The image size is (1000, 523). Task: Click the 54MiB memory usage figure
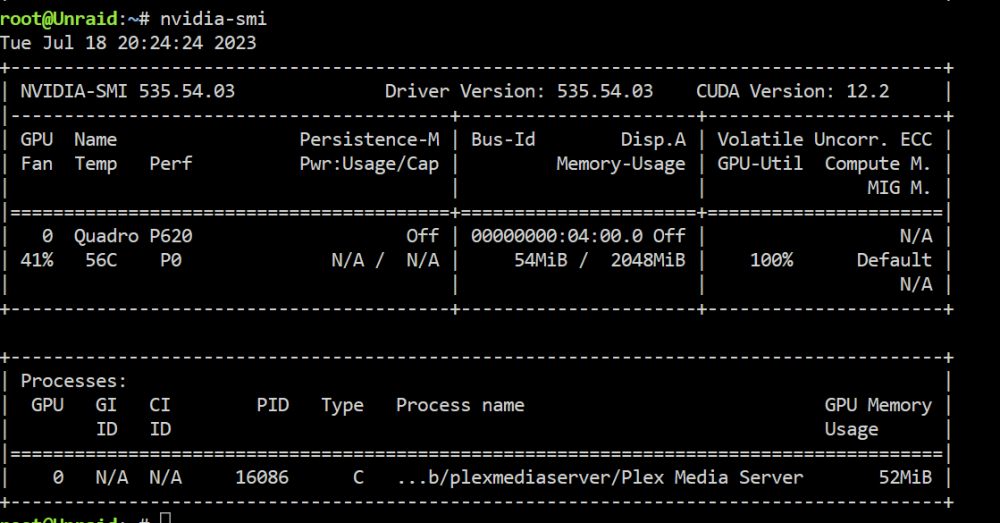click(x=540, y=260)
